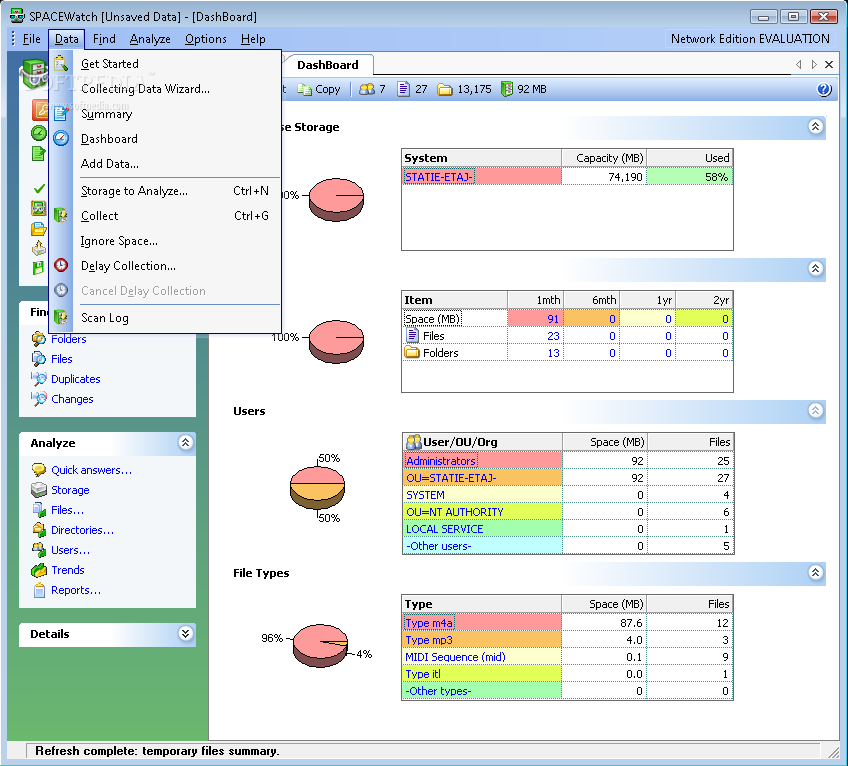The image size is (848, 766).
Task: Open the Duplicates link under Find
Action: [76, 379]
